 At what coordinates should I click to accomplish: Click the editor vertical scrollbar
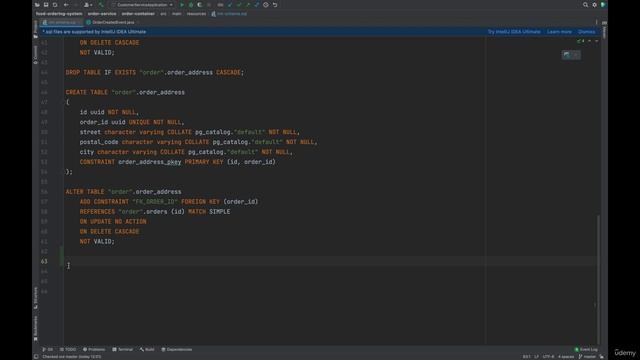tap(598, 280)
